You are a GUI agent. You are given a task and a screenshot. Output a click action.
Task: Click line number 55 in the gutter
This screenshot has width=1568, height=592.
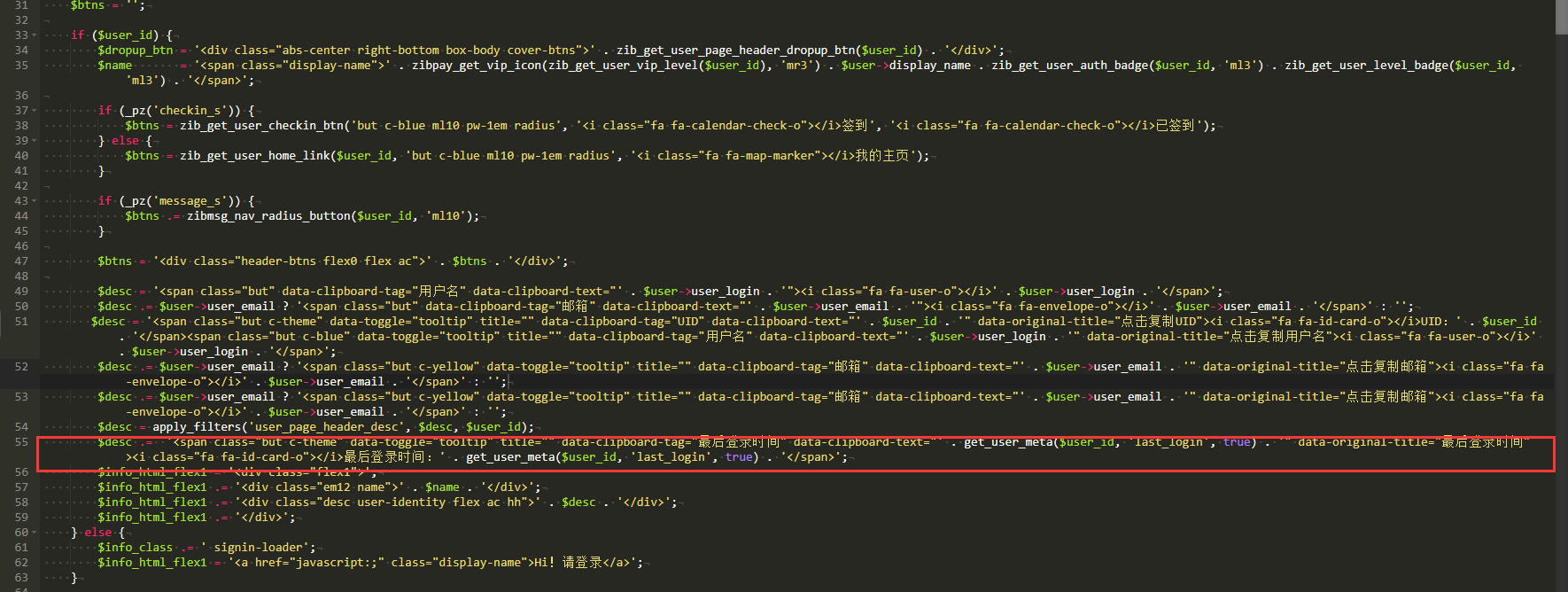[x=21, y=442]
